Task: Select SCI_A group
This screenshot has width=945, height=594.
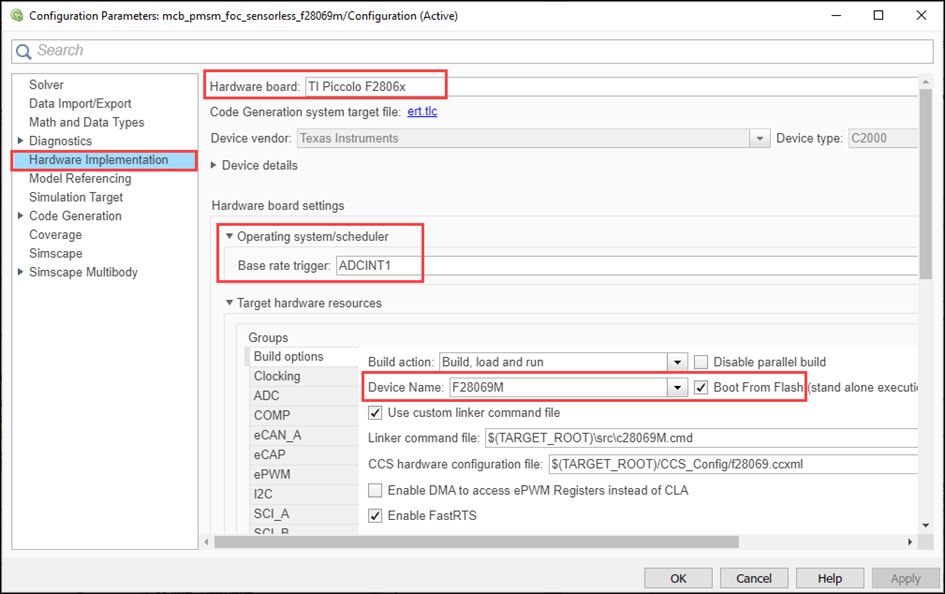Action: click(x=303, y=514)
